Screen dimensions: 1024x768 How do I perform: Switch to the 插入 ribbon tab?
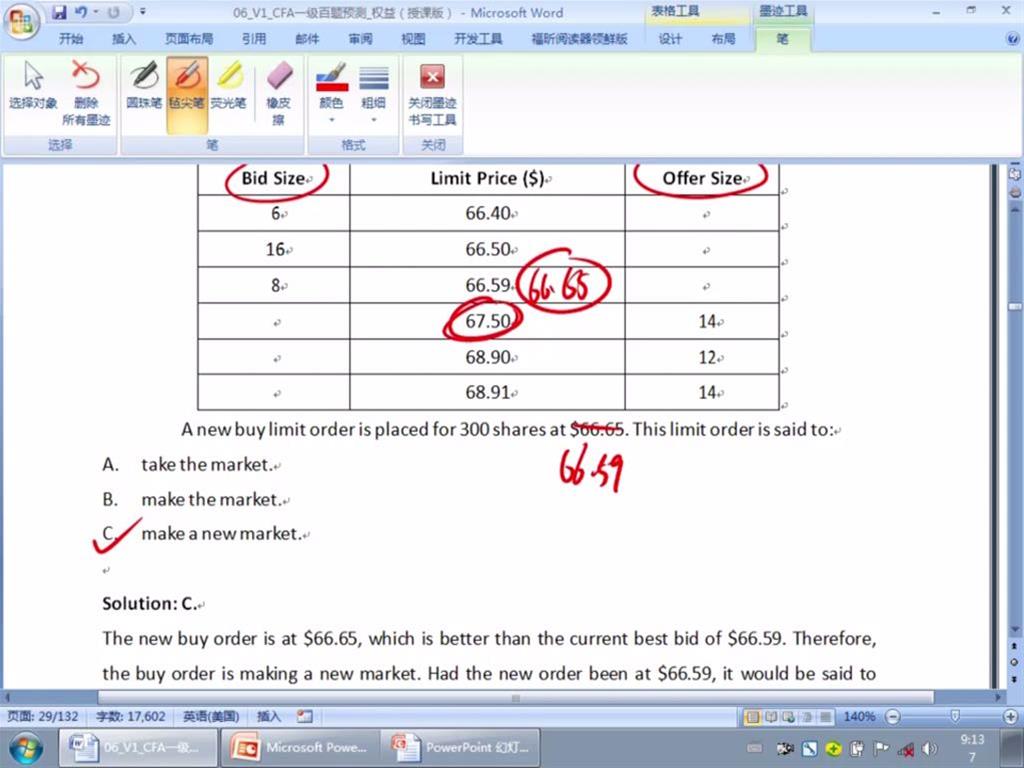coord(123,39)
